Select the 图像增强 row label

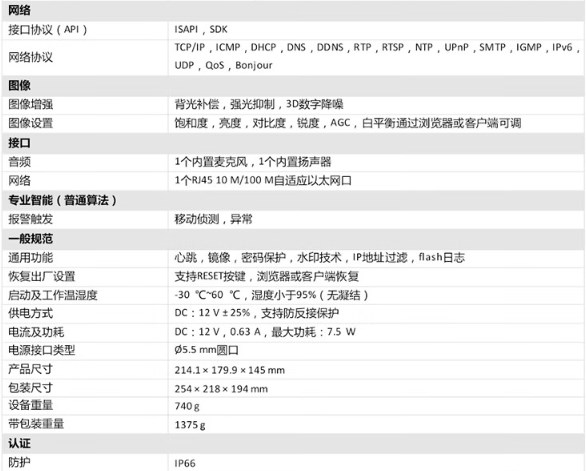(x=31, y=104)
